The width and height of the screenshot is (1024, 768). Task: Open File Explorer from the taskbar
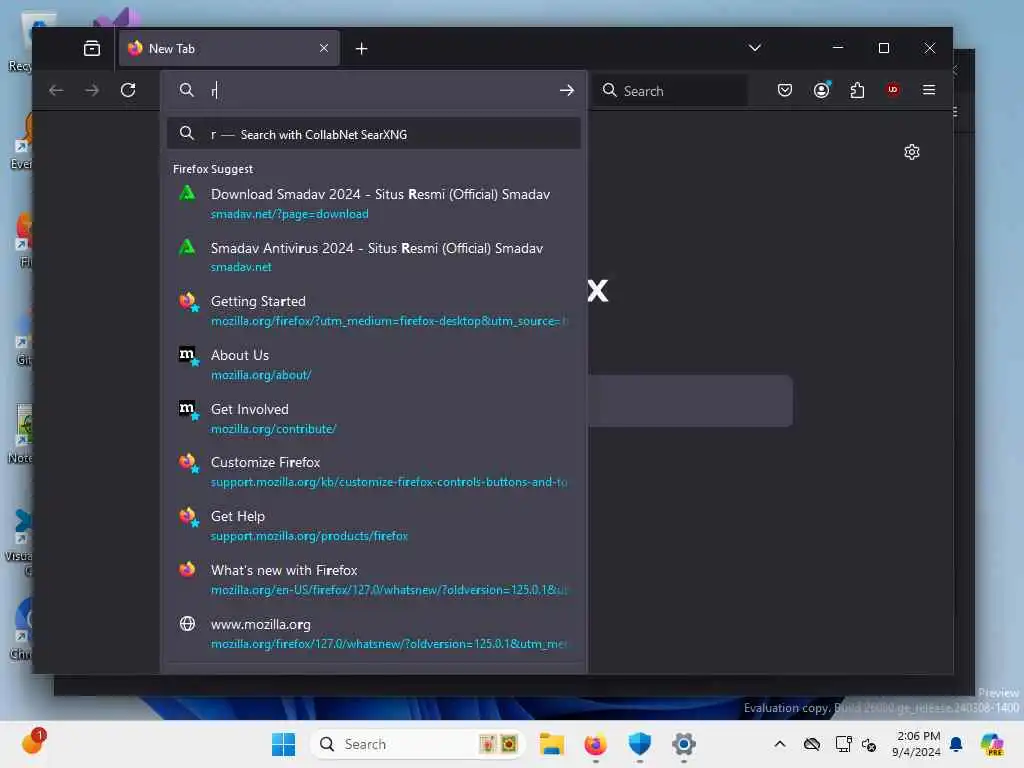tap(551, 744)
